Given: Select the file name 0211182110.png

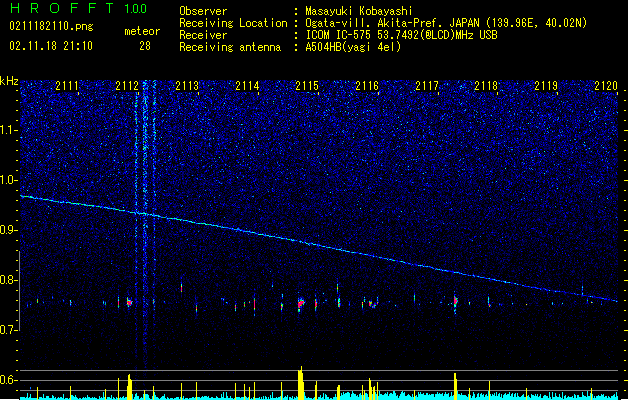Looking at the screenshot, I should (x=51, y=27).
